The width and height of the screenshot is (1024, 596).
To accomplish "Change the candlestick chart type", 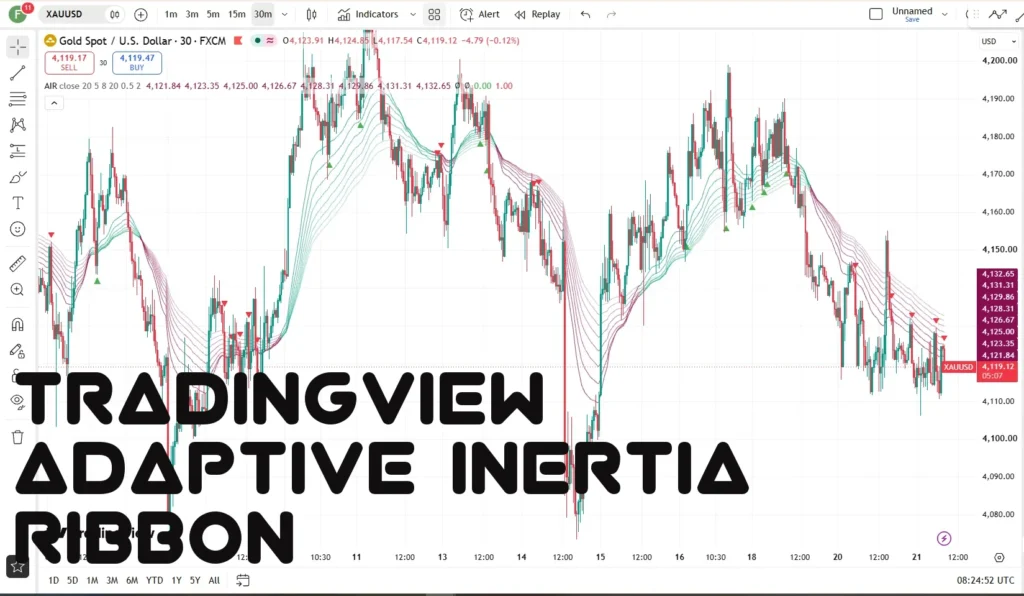I will coord(312,14).
